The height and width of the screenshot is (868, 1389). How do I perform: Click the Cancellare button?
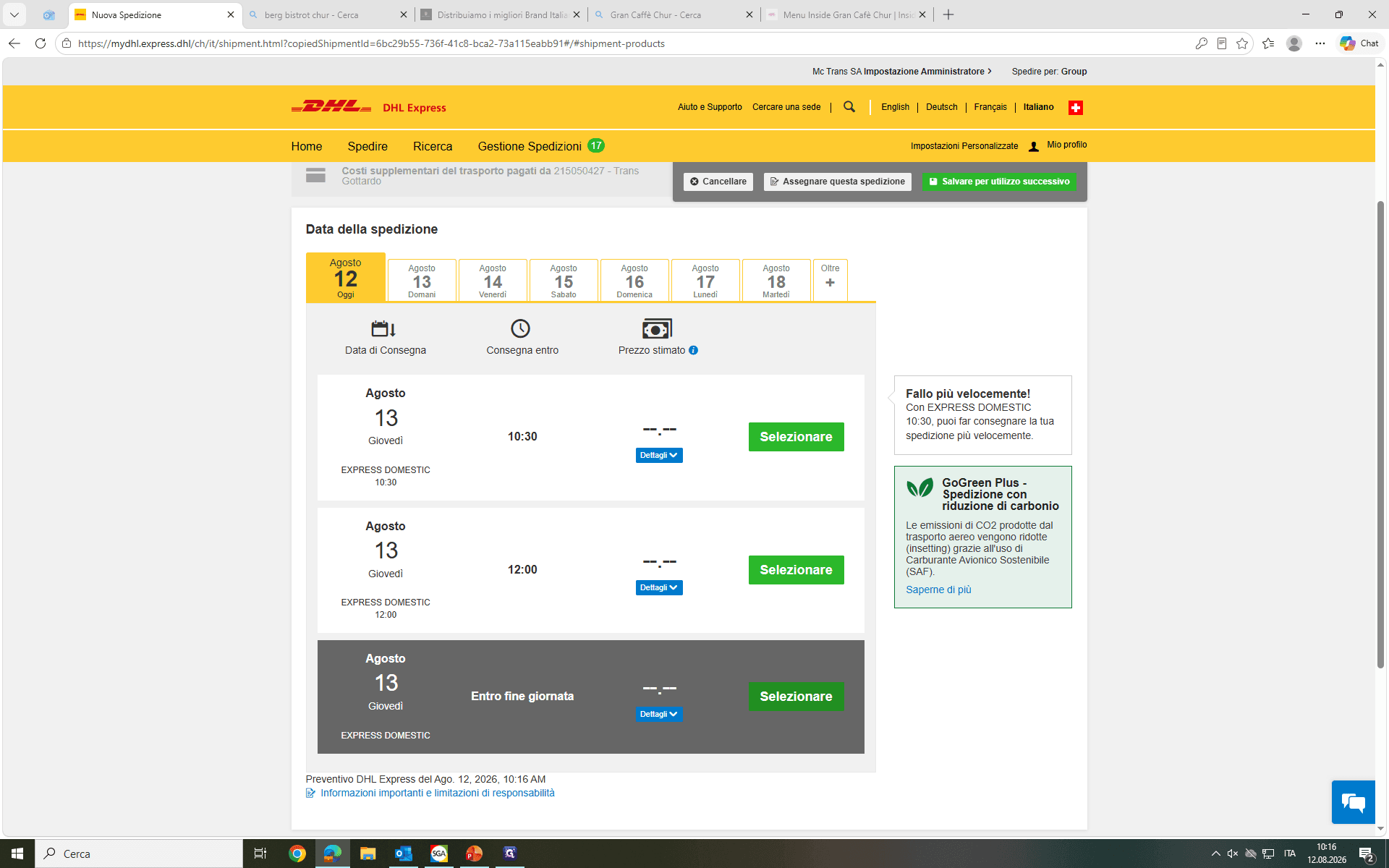(718, 182)
